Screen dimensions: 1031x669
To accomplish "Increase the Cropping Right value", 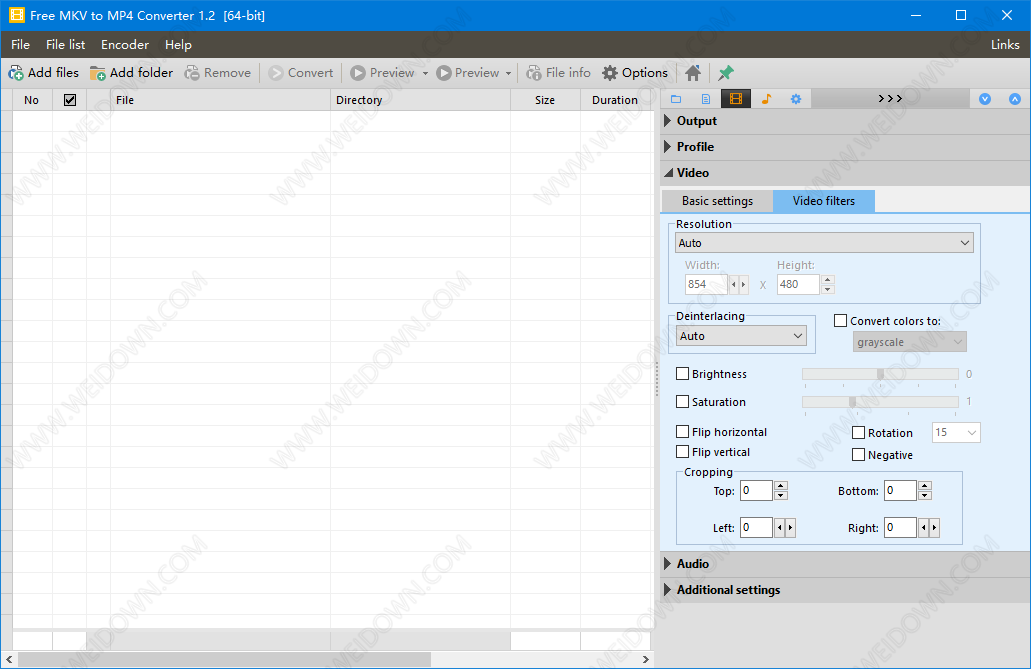I will click(934, 527).
